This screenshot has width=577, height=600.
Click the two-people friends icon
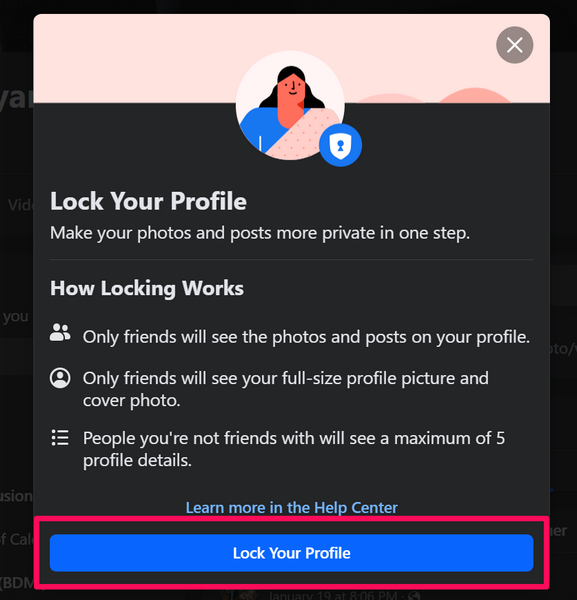[60, 332]
